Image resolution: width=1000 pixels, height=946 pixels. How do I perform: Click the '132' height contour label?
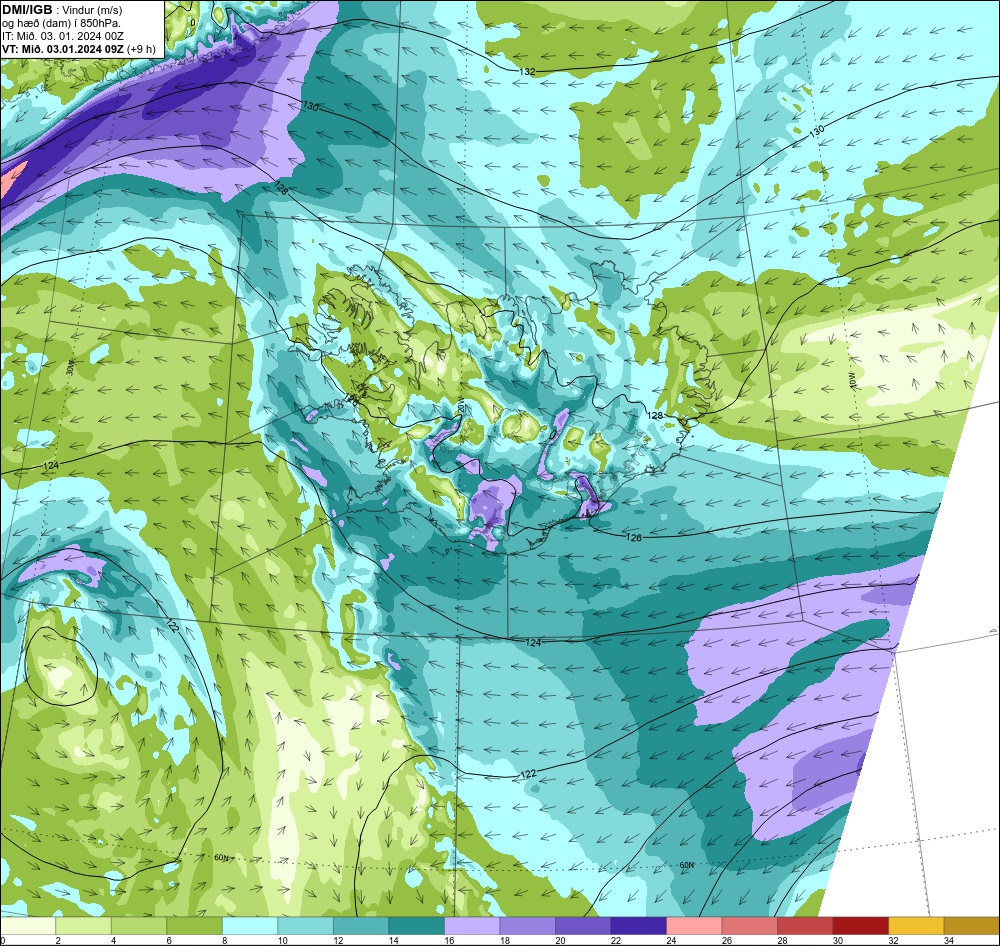coord(527,72)
